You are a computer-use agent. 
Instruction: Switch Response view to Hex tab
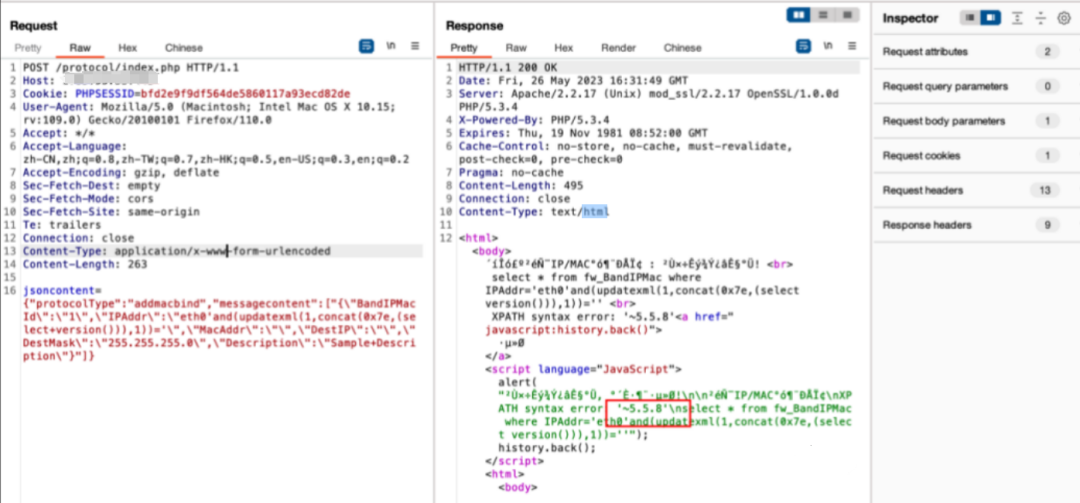point(563,48)
